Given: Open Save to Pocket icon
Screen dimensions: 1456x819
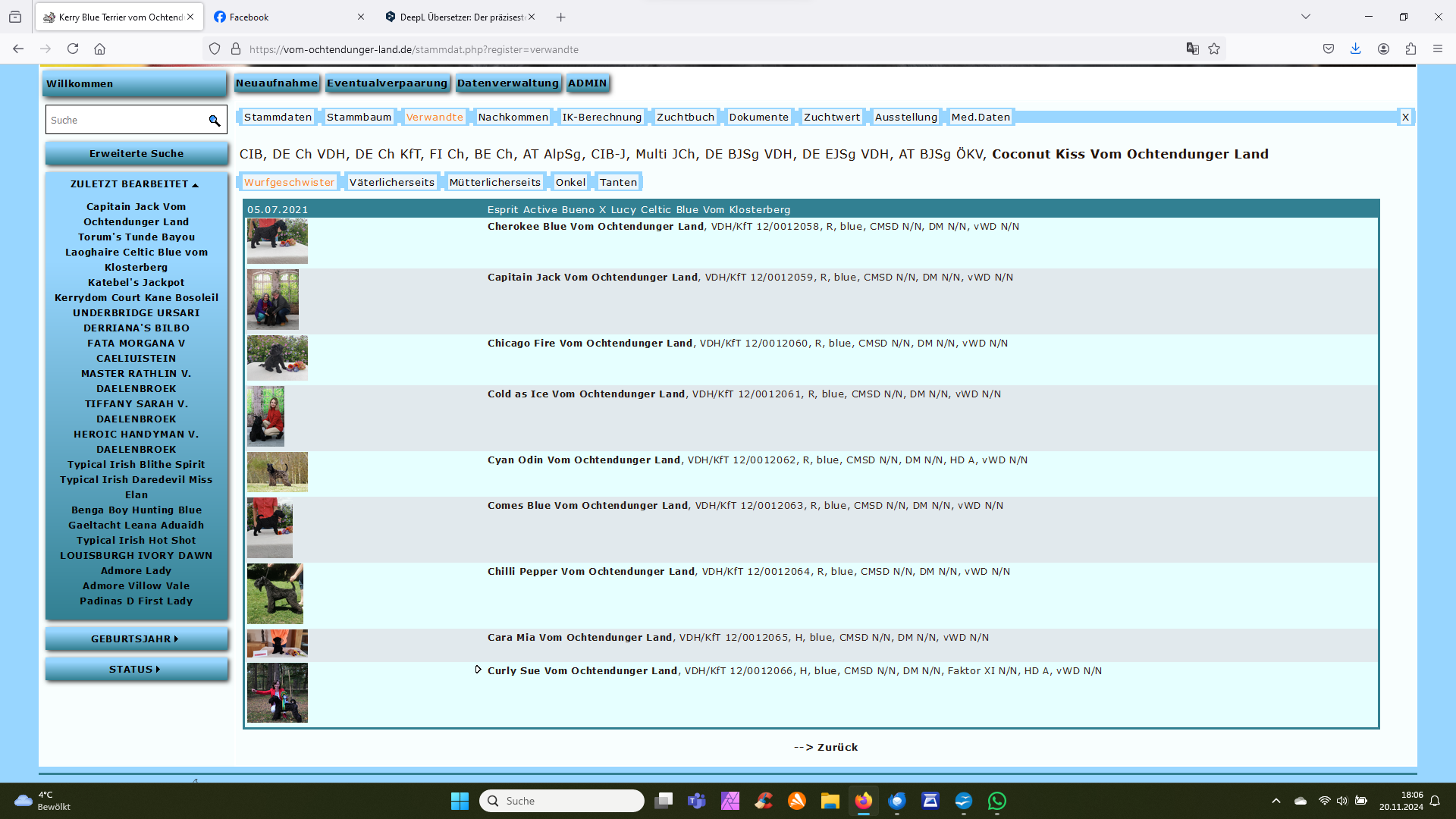Looking at the screenshot, I should (x=1329, y=49).
